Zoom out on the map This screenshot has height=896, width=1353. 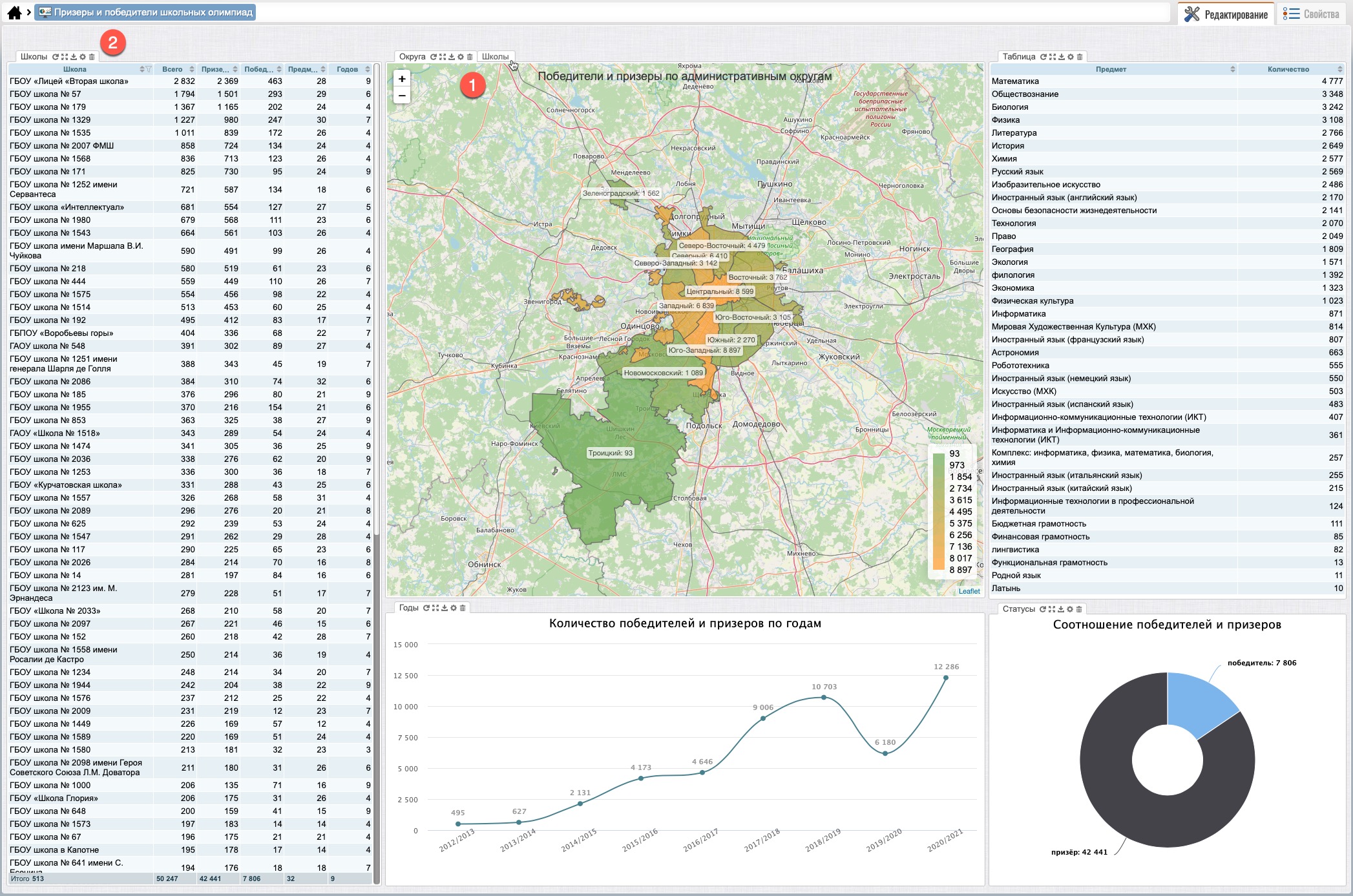click(402, 96)
